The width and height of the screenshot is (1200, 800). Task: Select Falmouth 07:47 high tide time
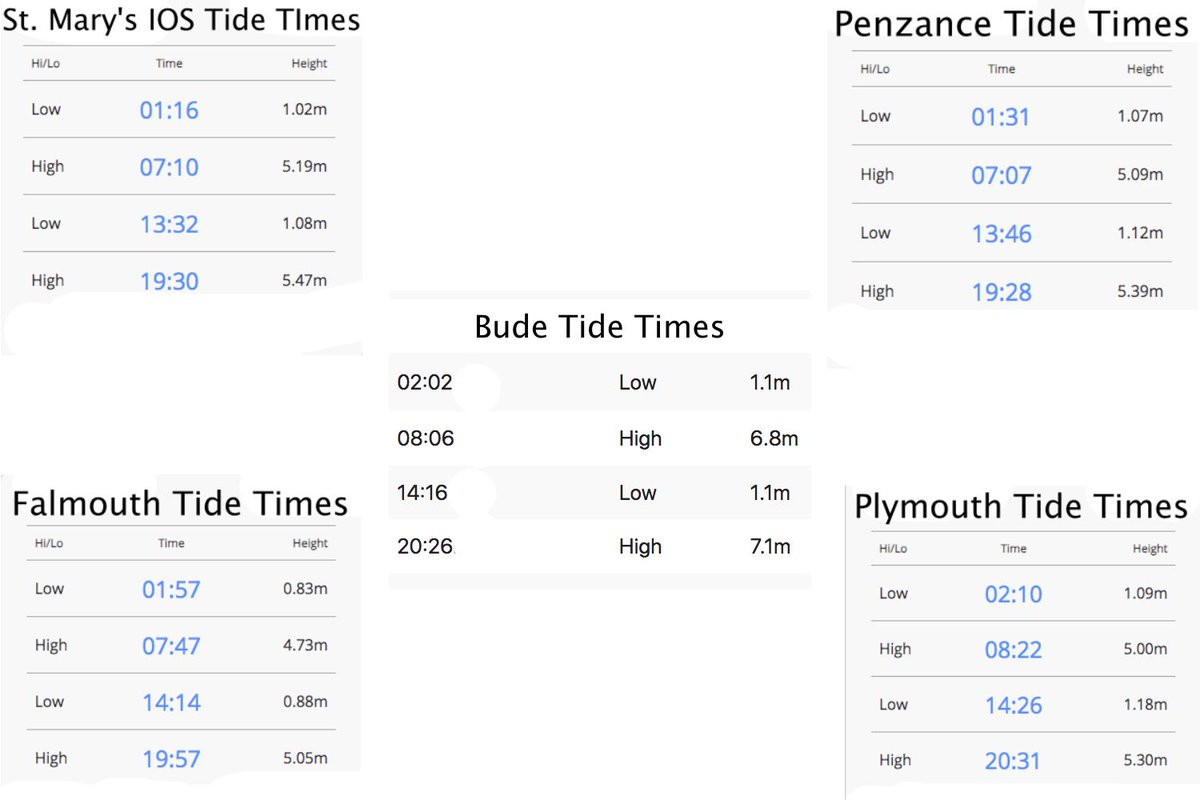[x=171, y=646]
